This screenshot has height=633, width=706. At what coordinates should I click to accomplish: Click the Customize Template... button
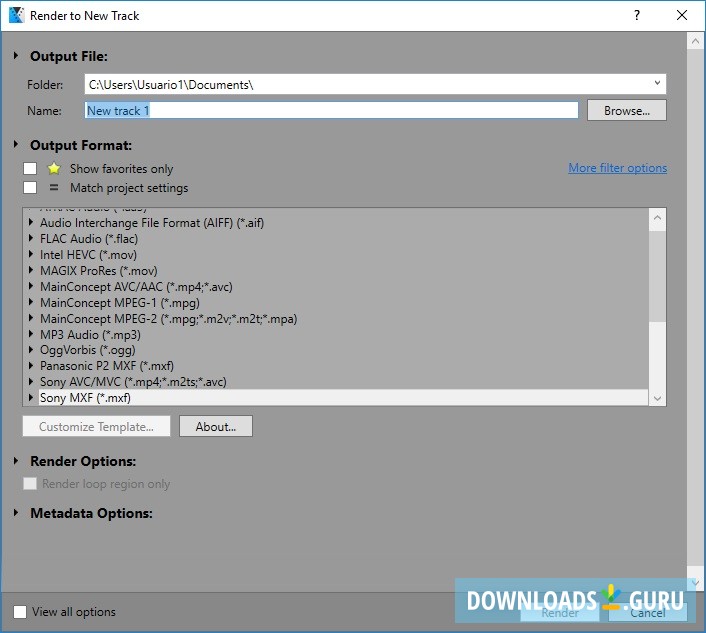pyautogui.click(x=96, y=426)
